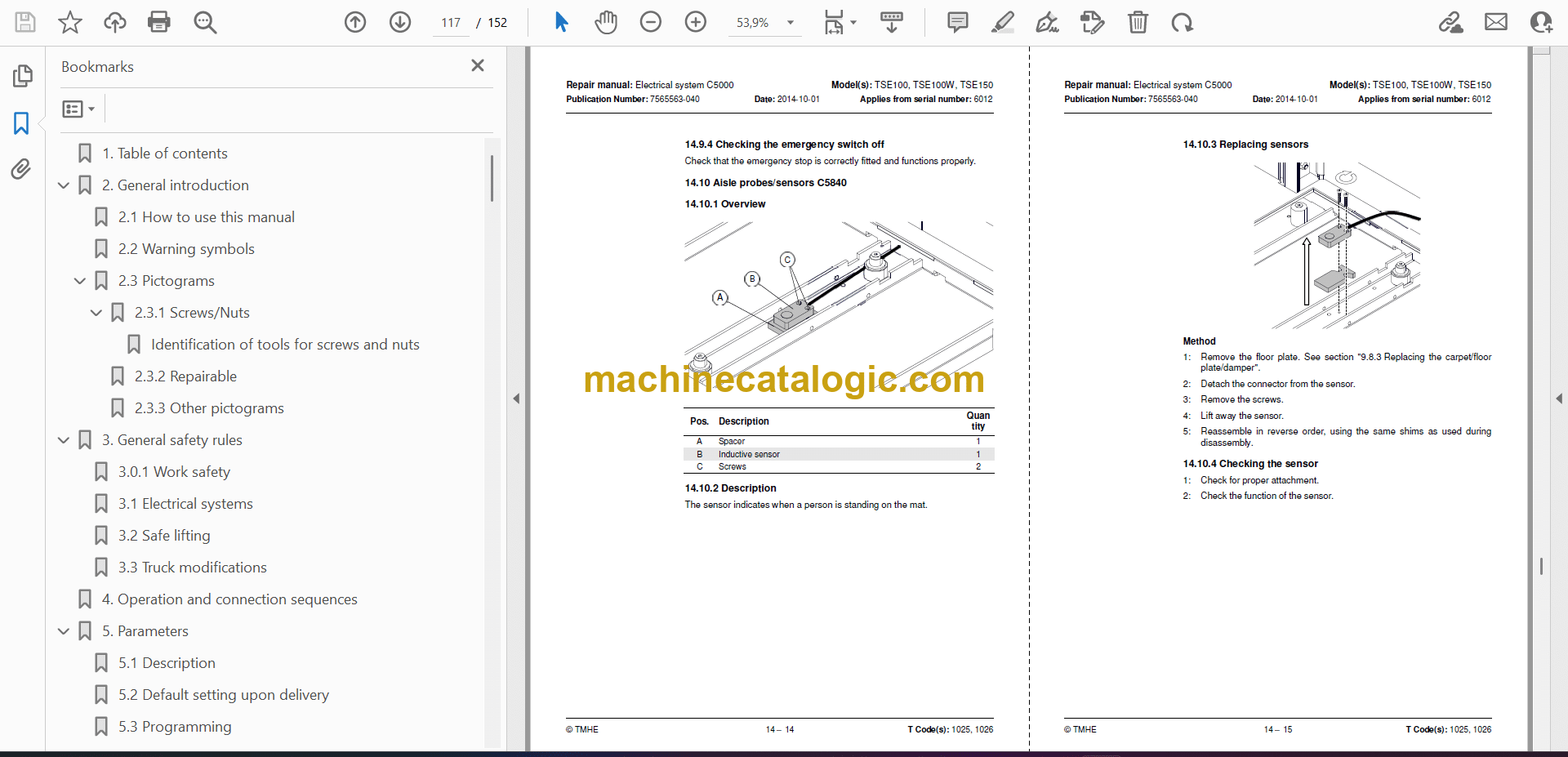Select bookmark 3.3 Truck modifications
The width and height of the screenshot is (1568, 757).
tap(192, 568)
